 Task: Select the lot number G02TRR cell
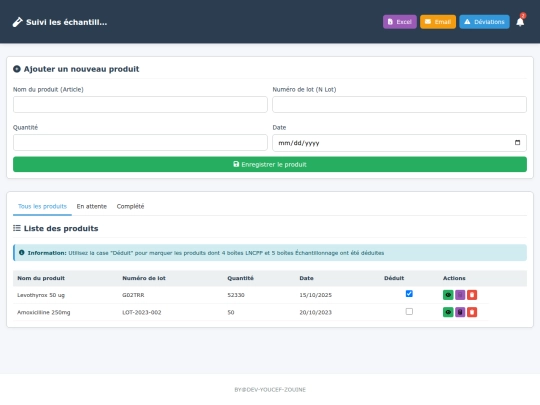[x=133, y=295]
